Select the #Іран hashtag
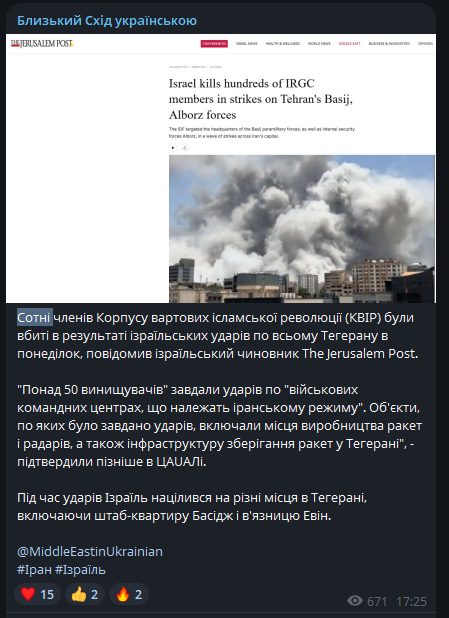449x618 pixels. [x=34, y=569]
